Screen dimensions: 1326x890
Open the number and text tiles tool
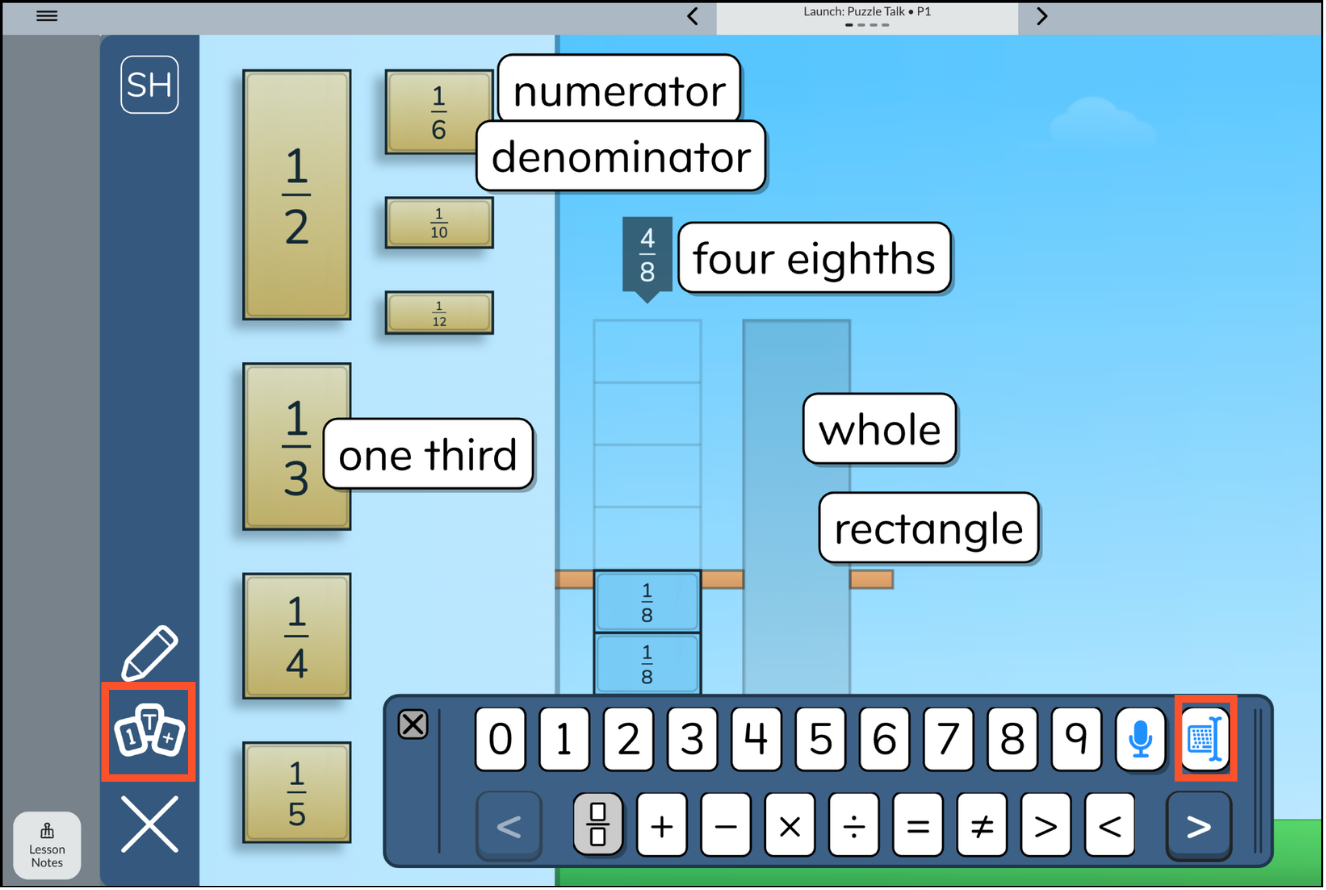(x=149, y=733)
